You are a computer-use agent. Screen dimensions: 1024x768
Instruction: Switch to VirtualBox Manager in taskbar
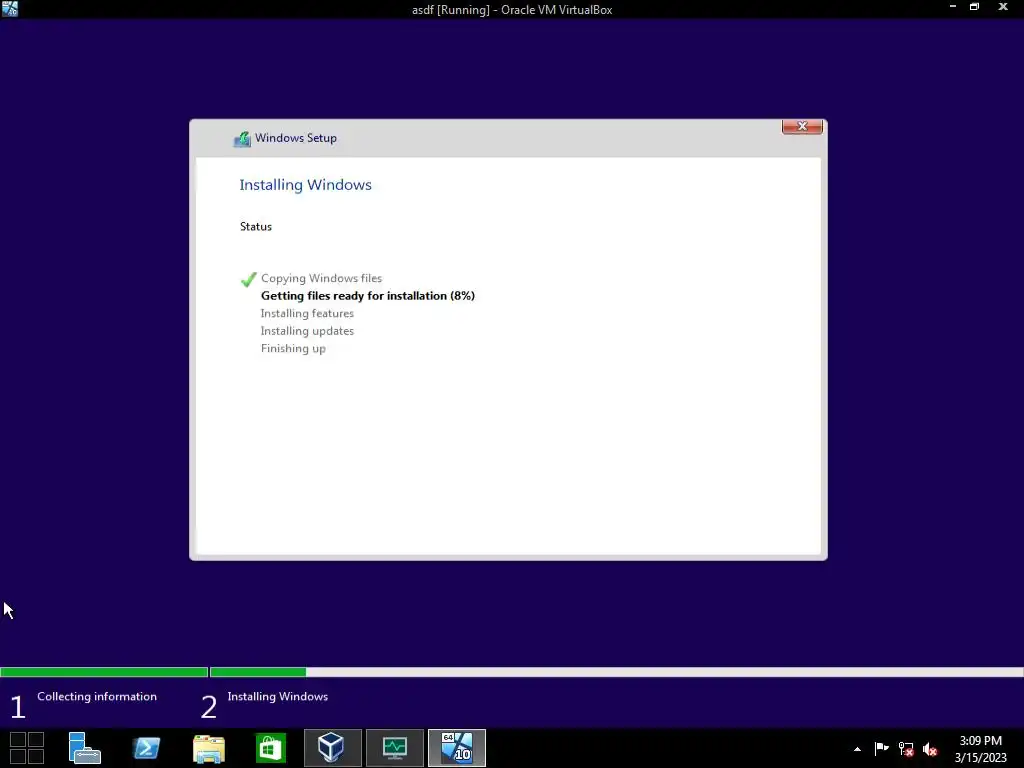pos(332,748)
